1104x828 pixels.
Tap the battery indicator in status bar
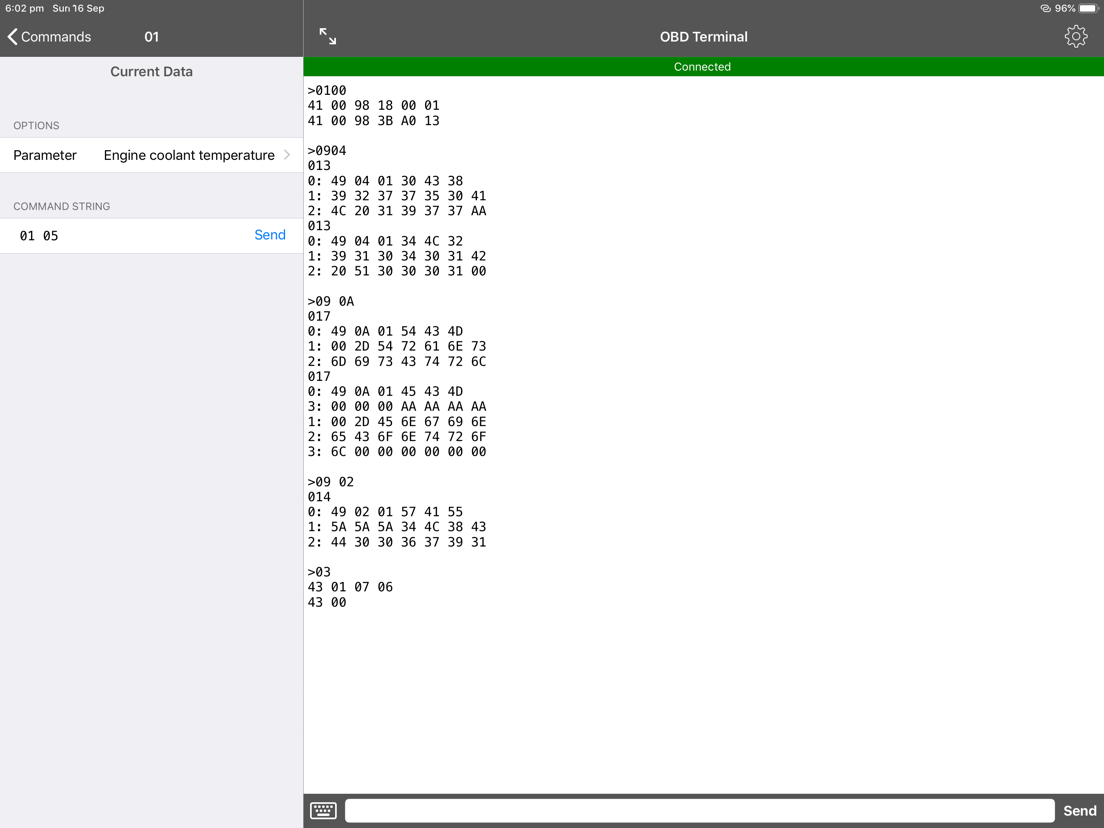1089,8
